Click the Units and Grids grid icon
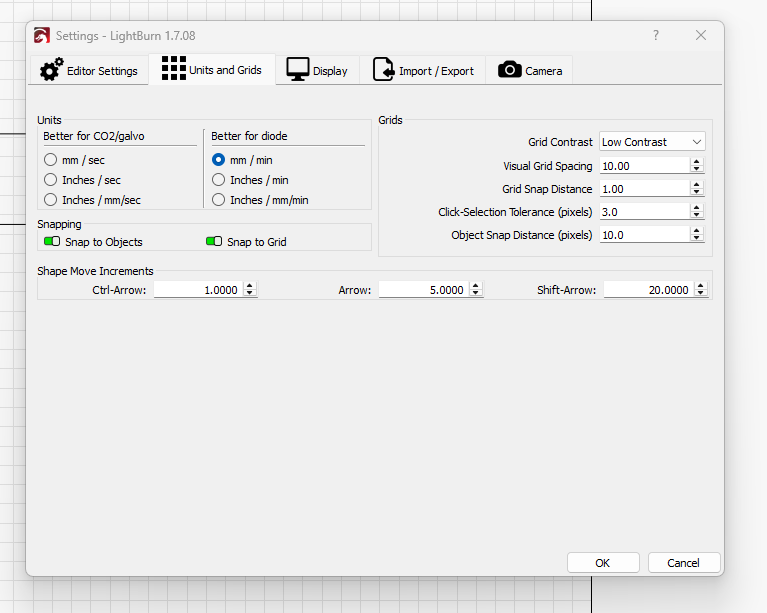Screen dimensions: 767x613 click(x=174, y=69)
